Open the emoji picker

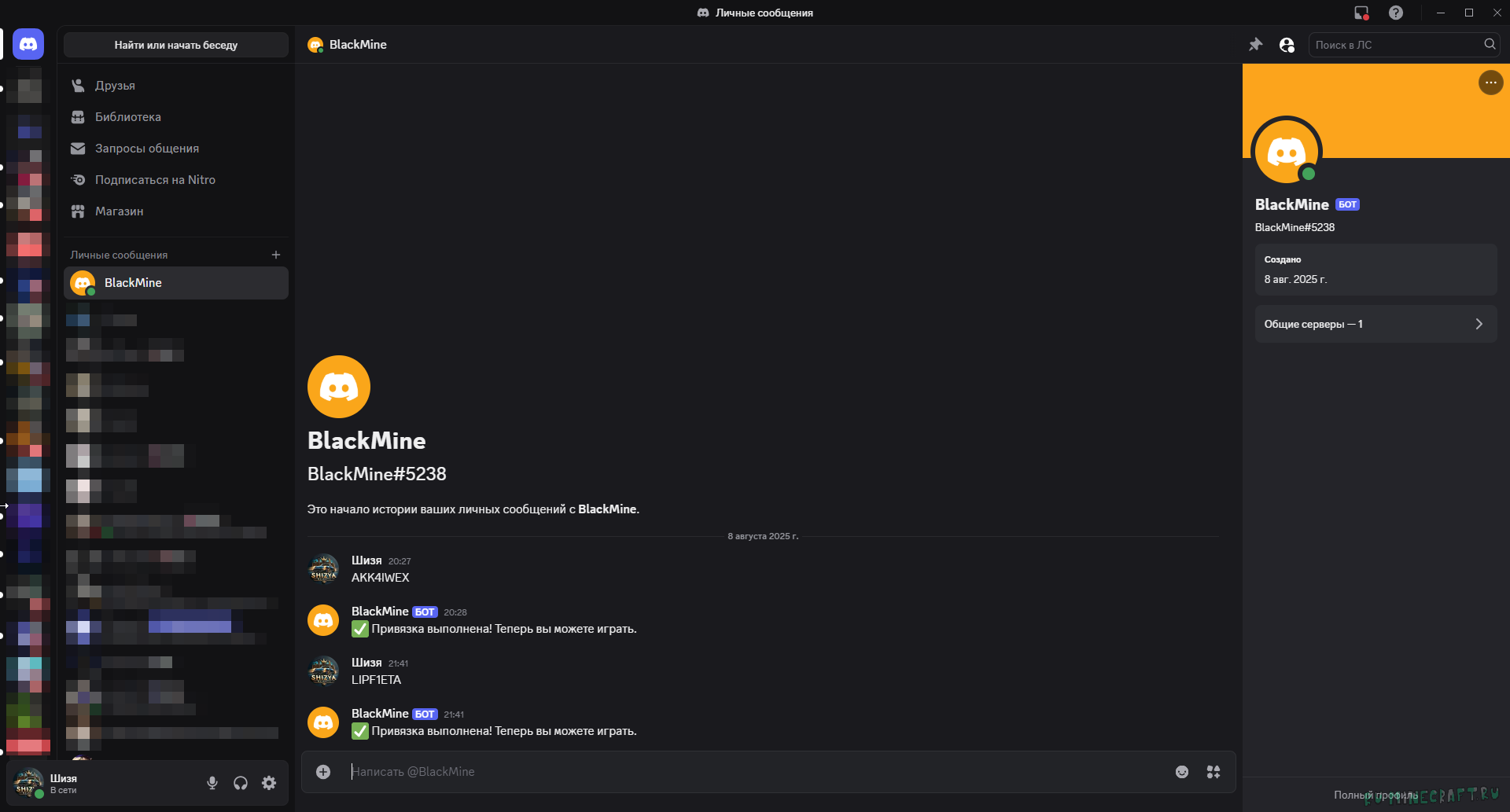pos(1182,772)
